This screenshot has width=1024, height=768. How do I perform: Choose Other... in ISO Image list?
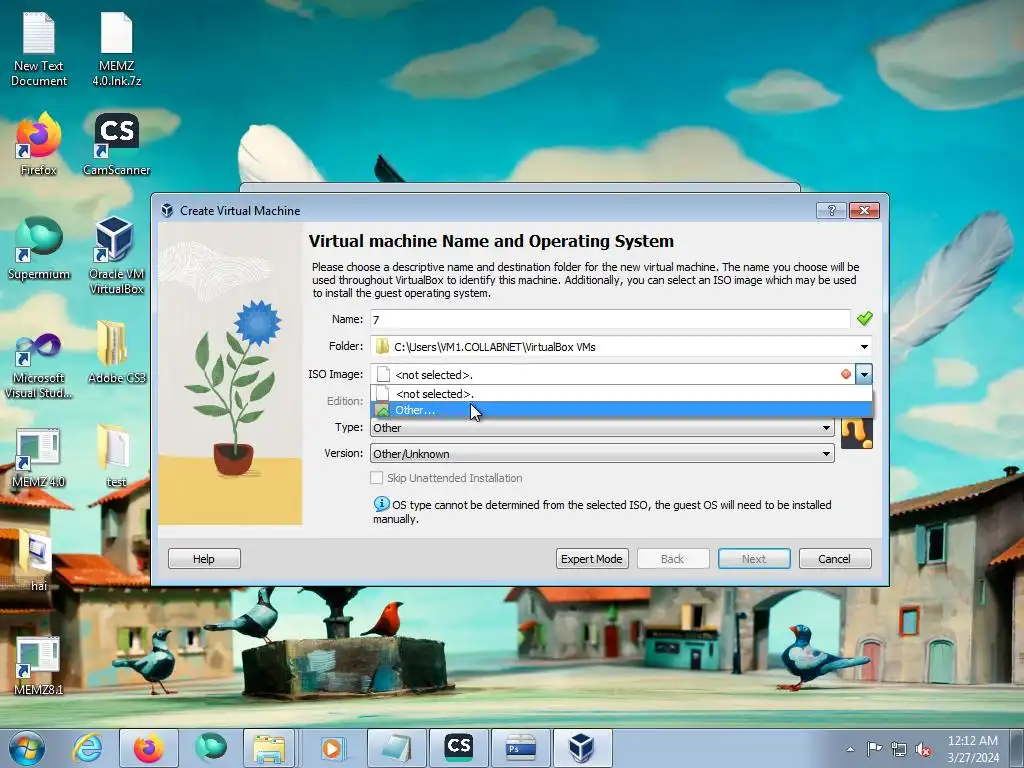coord(621,410)
